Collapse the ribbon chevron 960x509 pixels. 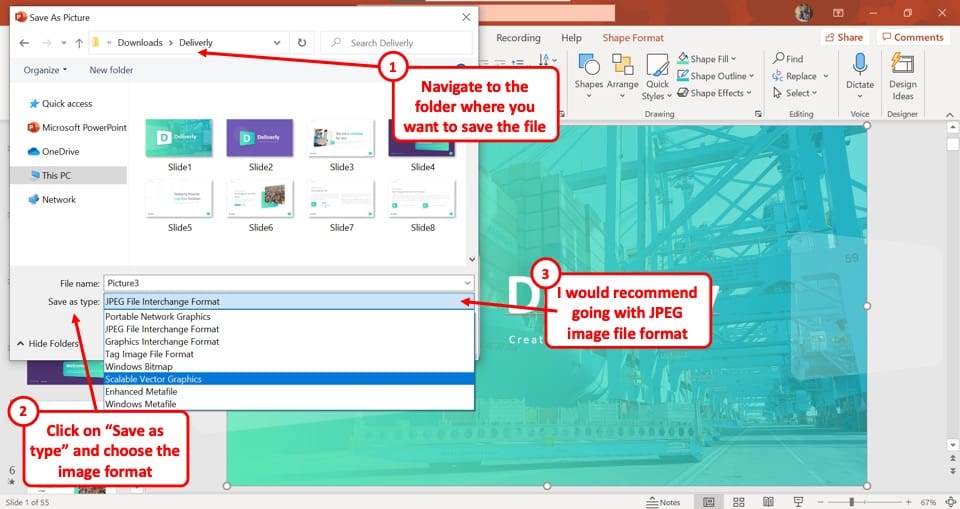950,115
